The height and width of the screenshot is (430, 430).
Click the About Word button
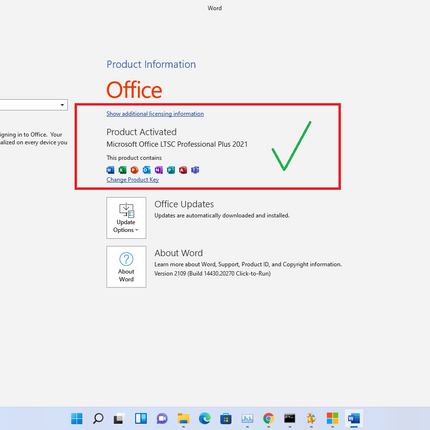click(126, 267)
